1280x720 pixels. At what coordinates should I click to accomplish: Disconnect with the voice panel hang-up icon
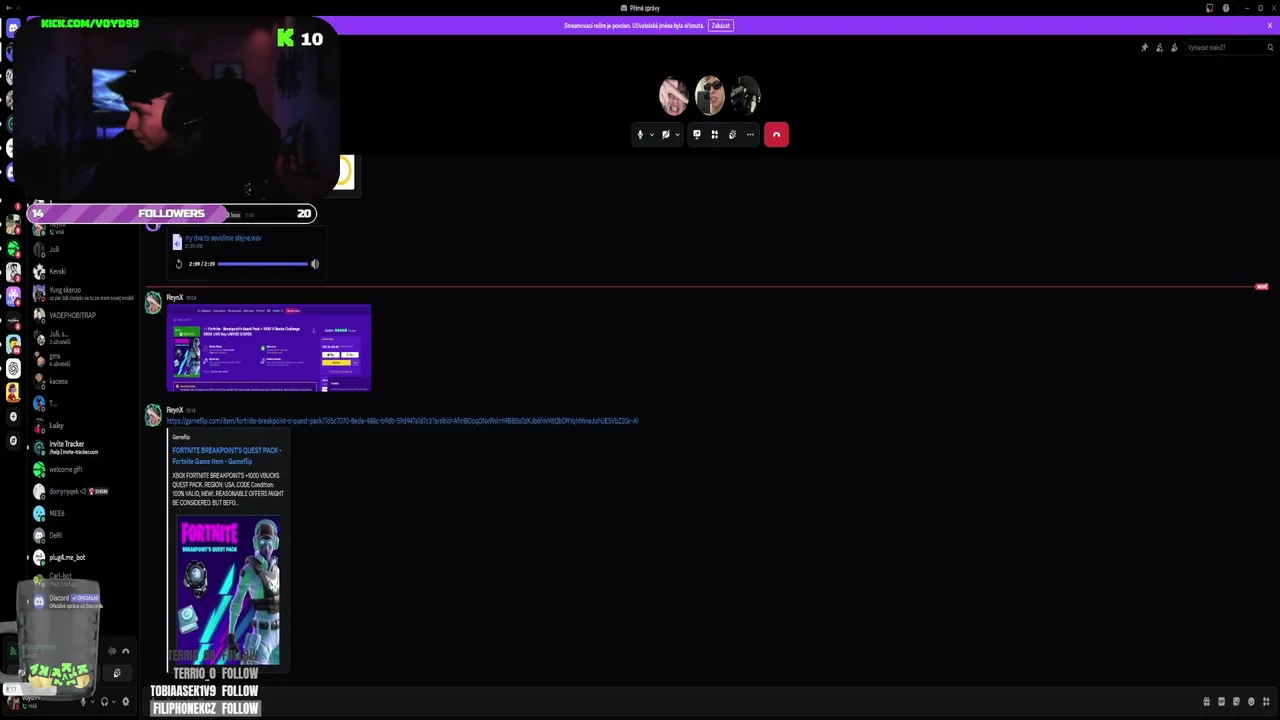pos(125,651)
